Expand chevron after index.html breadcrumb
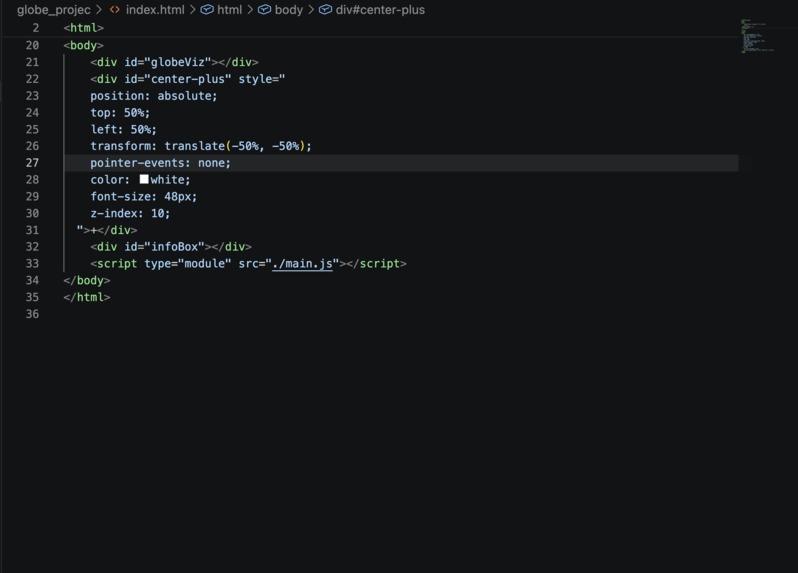798x573 pixels. [x=192, y=10]
